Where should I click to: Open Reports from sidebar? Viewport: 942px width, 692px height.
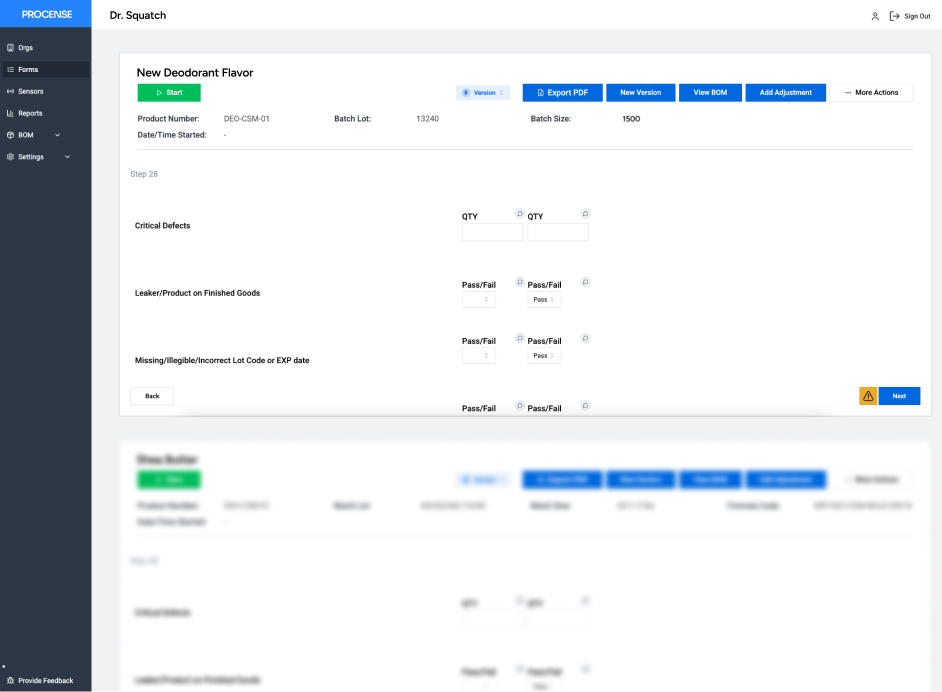[x=46, y=113]
